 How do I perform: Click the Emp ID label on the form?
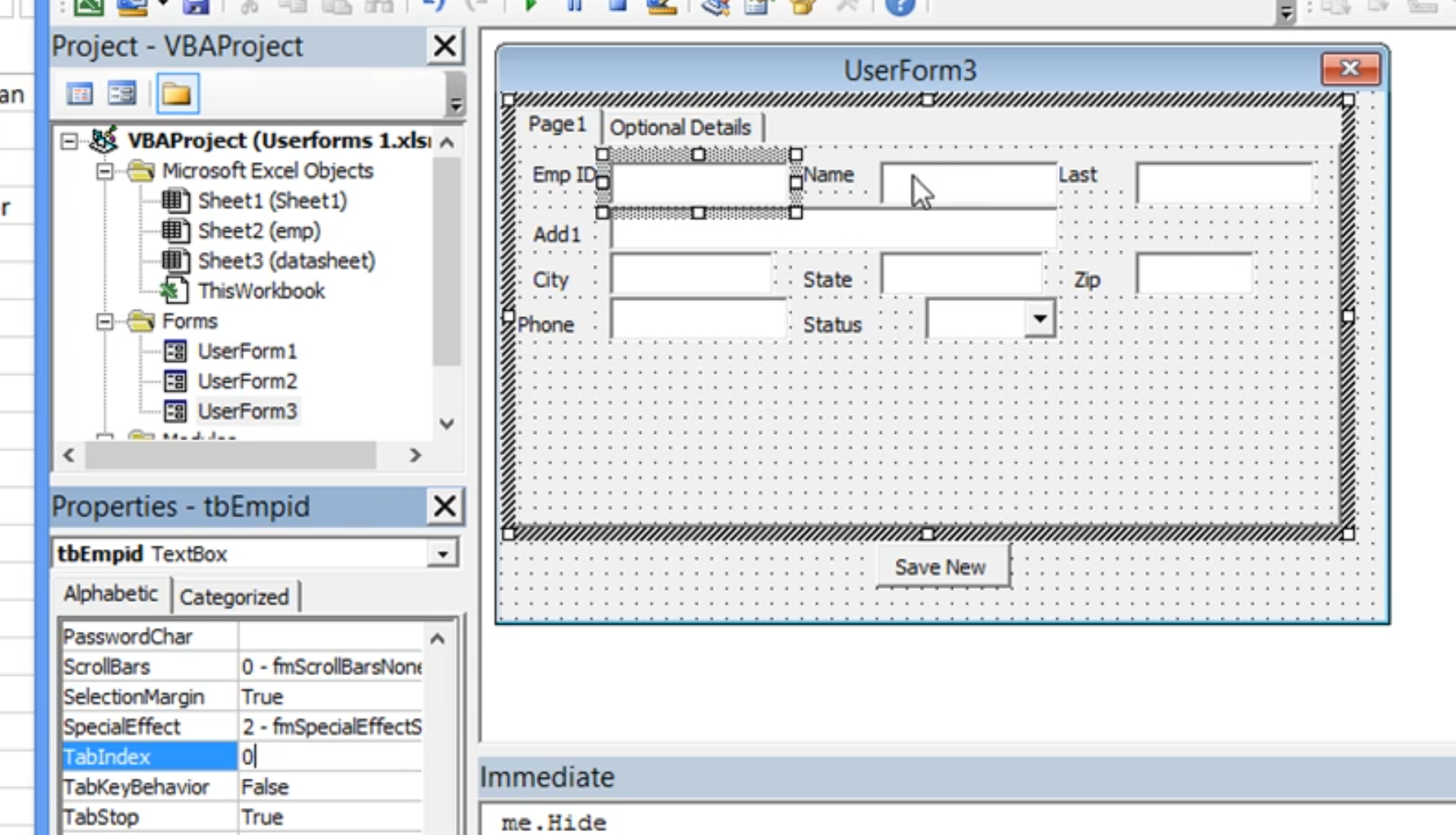564,175
